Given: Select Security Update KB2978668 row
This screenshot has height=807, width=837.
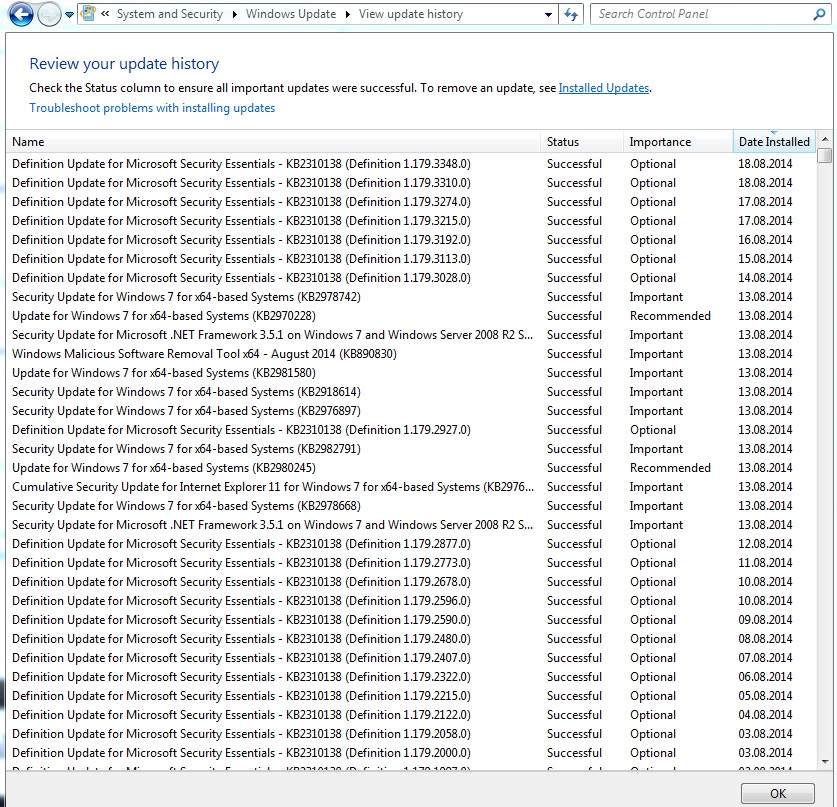Looking at the screenshot, I should pyautogui.click(x=411, y=506).
